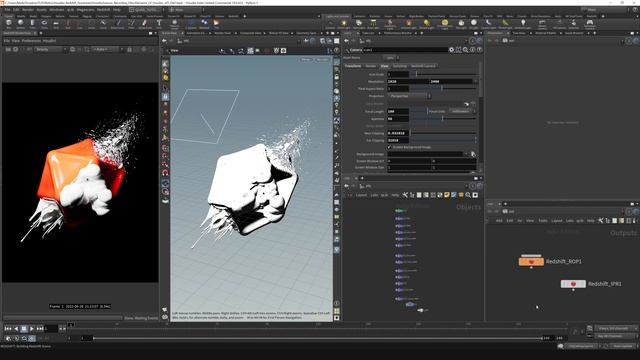640x360 pixels.
Task: Select the Box shelf tool
Action: (9, 24)
